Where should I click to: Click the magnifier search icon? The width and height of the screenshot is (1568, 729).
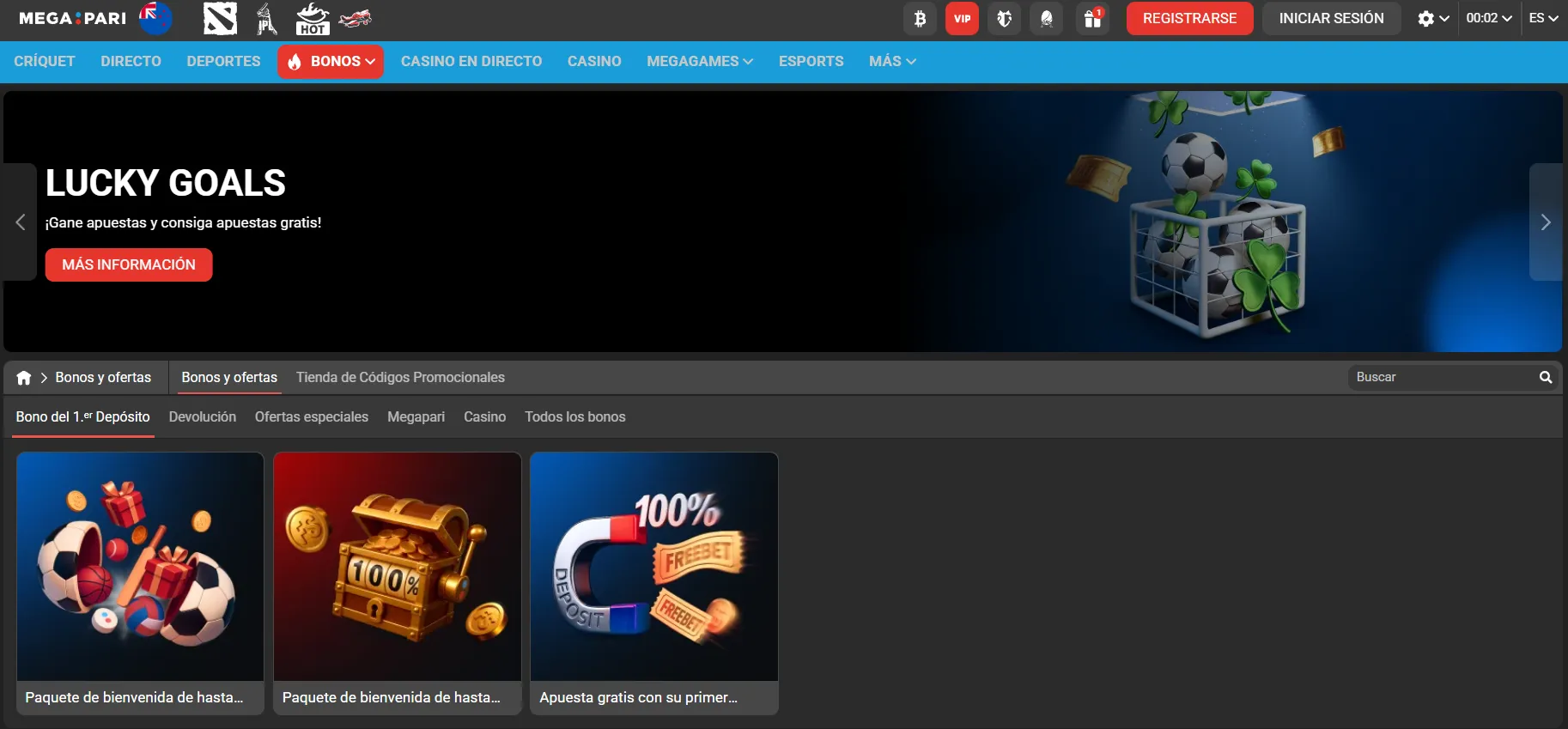coord(1546,377)
